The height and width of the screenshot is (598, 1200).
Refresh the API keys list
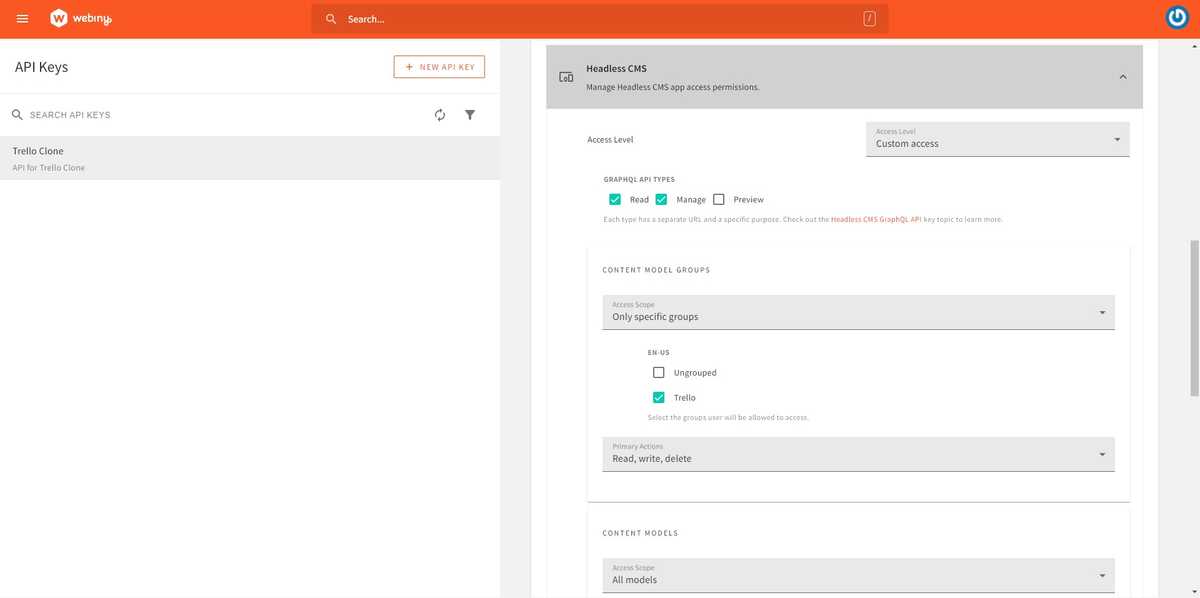tap(440, 115)
